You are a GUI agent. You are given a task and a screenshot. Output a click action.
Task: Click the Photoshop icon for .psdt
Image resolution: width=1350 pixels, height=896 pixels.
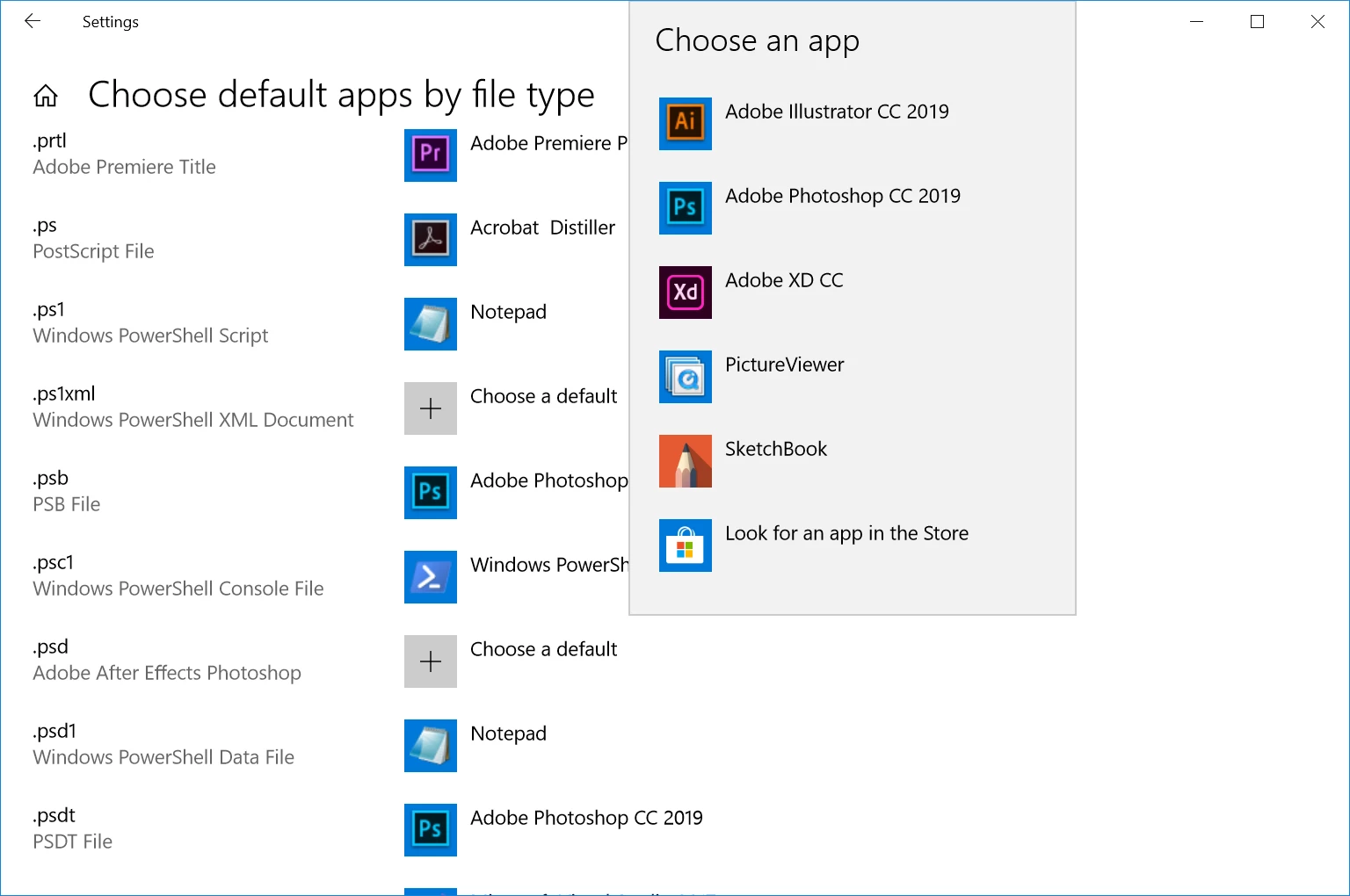coord(431,830)
